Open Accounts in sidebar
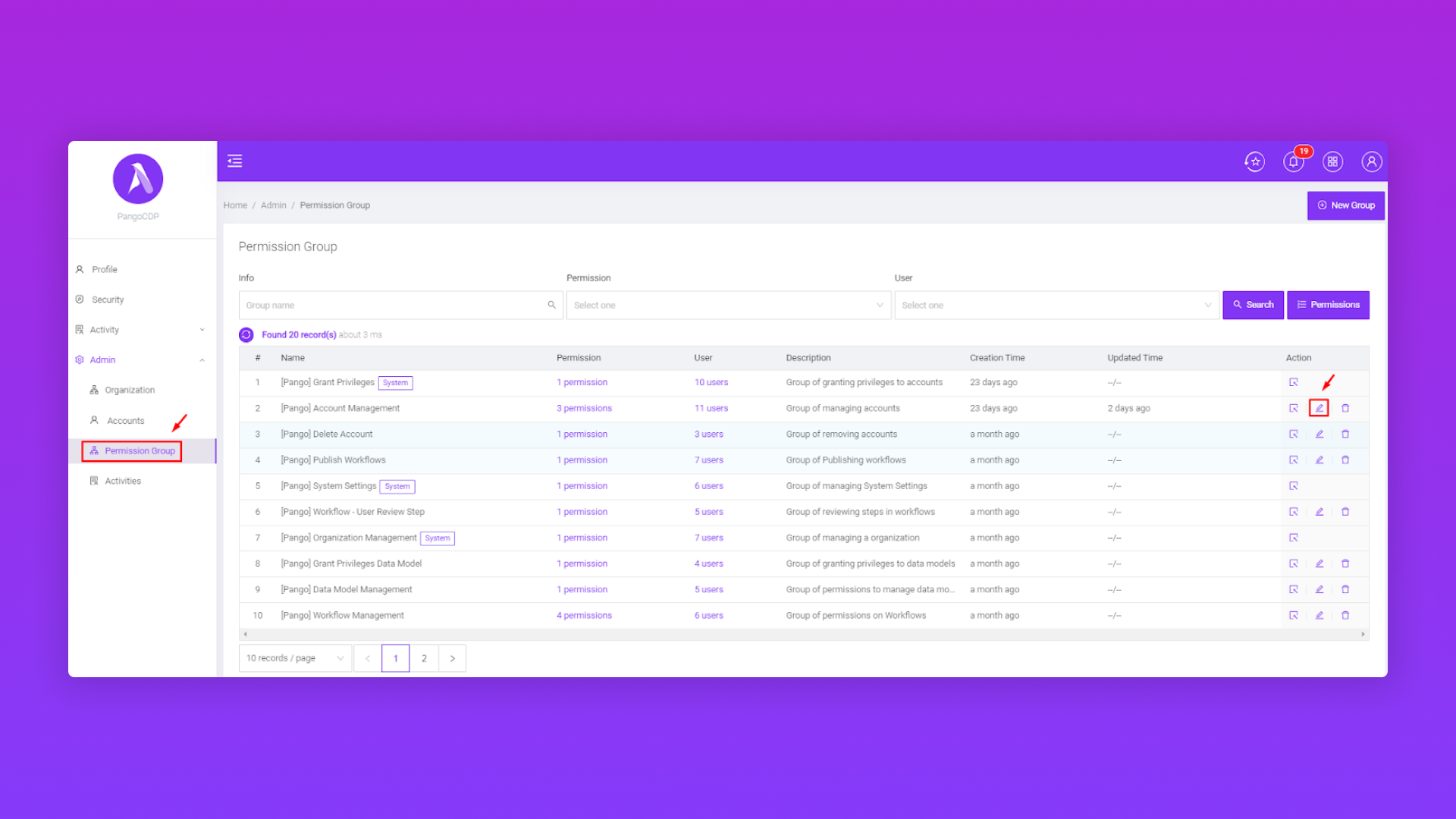The height and width of the screenshot is (819, 1456). 125,421
